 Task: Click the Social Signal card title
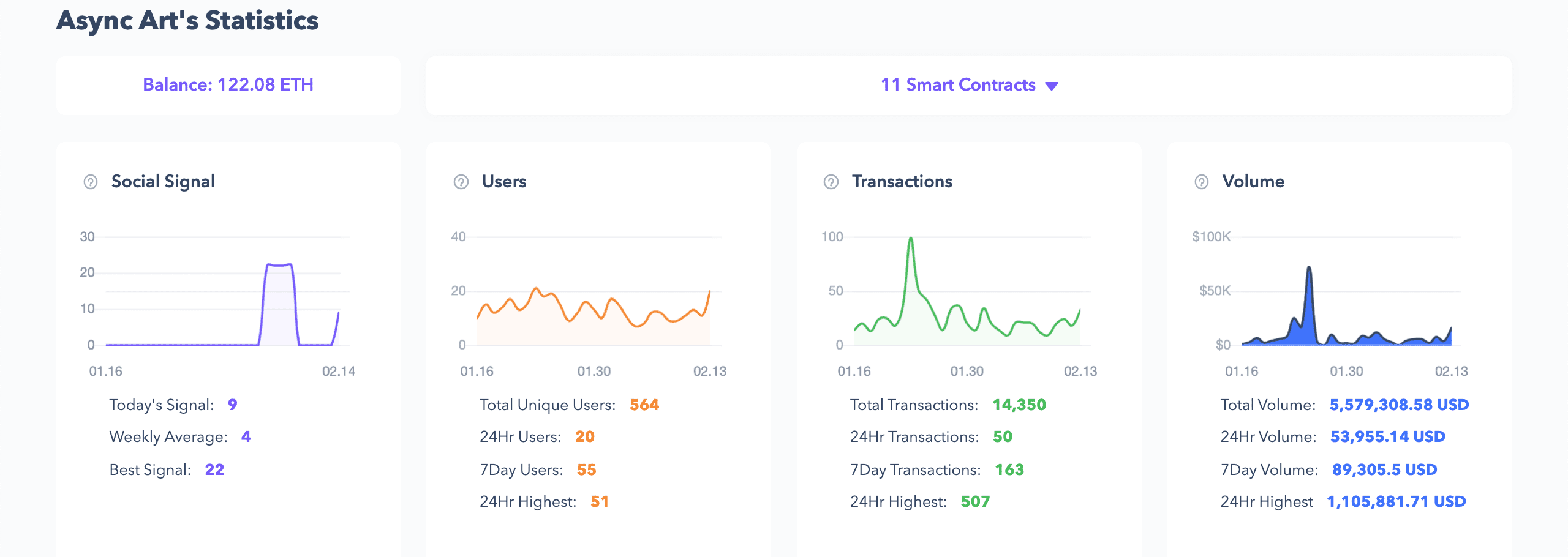pyautogui.click(x=163, y=181)
